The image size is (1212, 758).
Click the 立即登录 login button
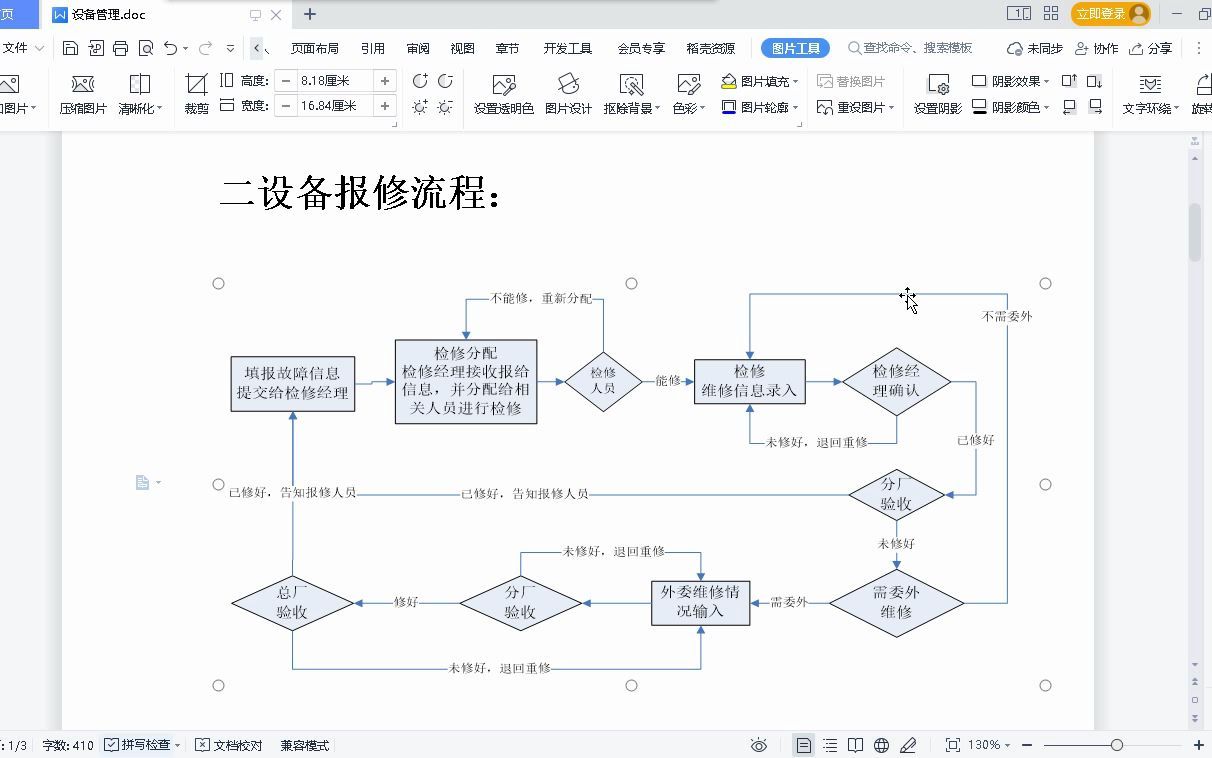point(1111,14)
